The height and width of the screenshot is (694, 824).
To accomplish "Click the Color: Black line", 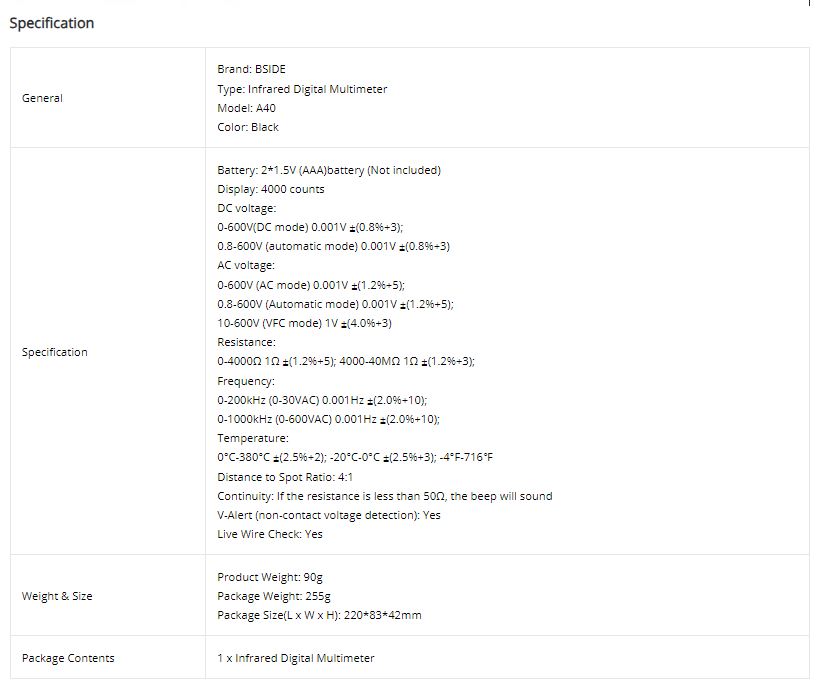I will (x=248, y=127).
